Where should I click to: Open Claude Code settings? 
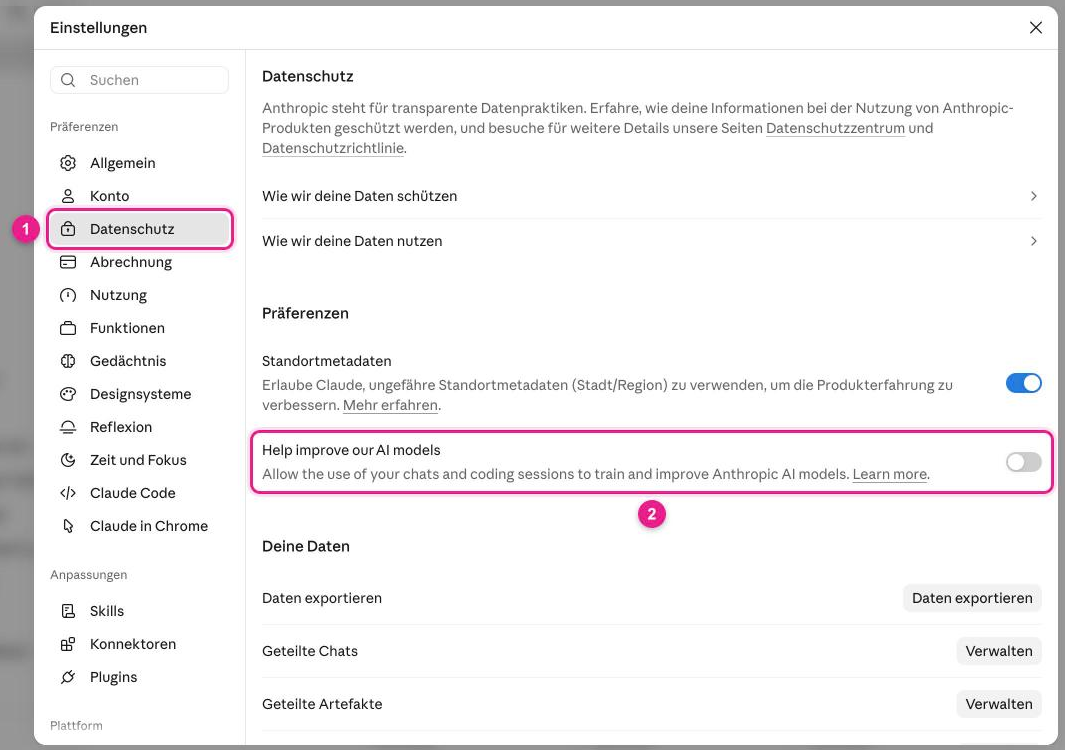coord(140,493)
